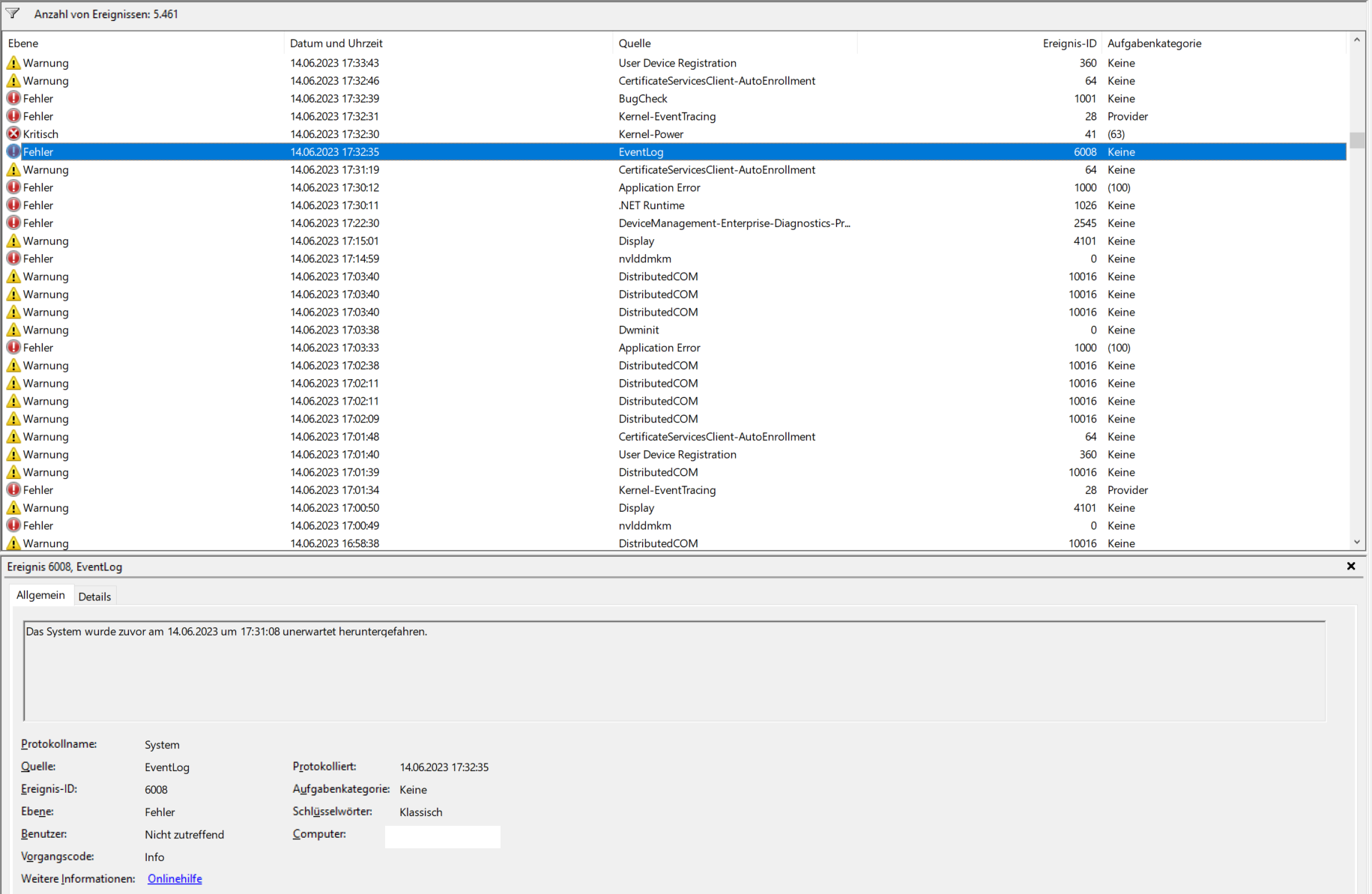Click Protokolliert value '14.06.2023 17:32:35'

(x=444, y=767)
